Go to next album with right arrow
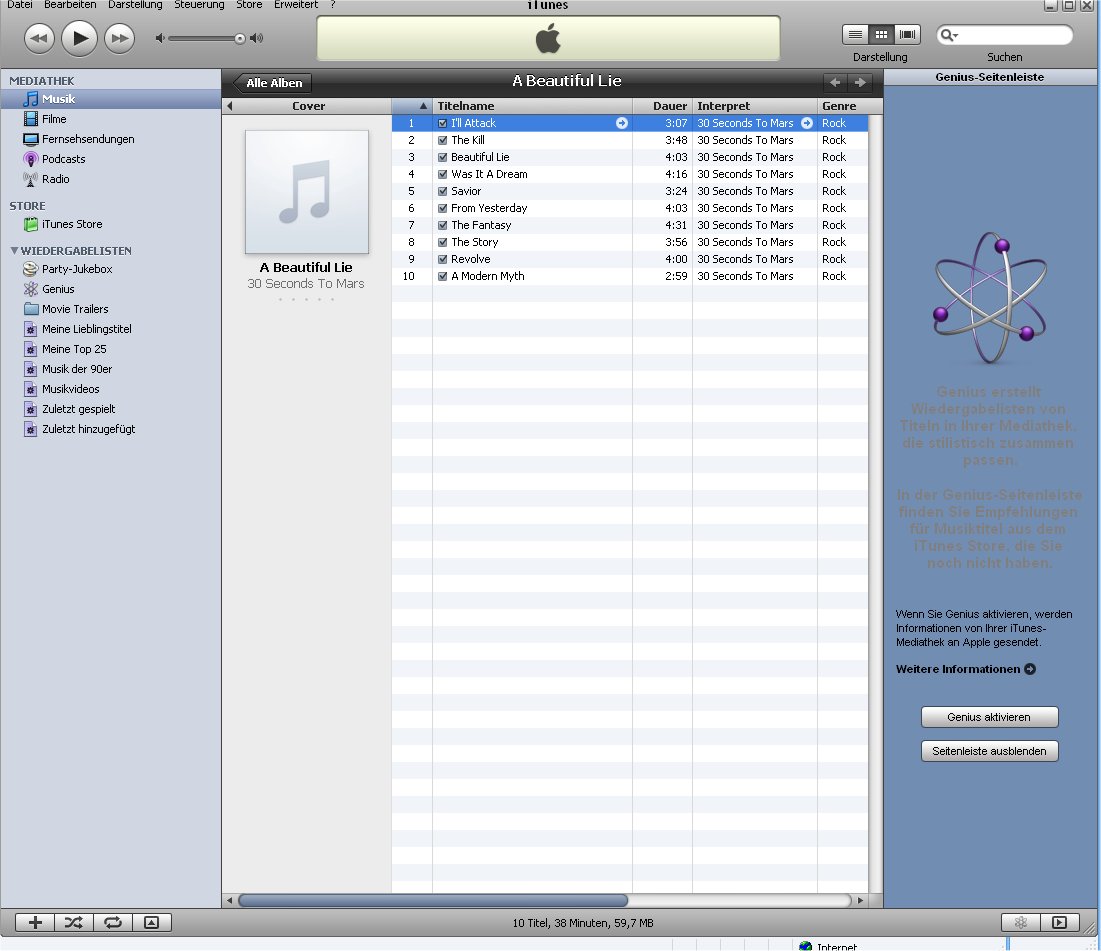The image size is (1101, 951). click(860, 82)
